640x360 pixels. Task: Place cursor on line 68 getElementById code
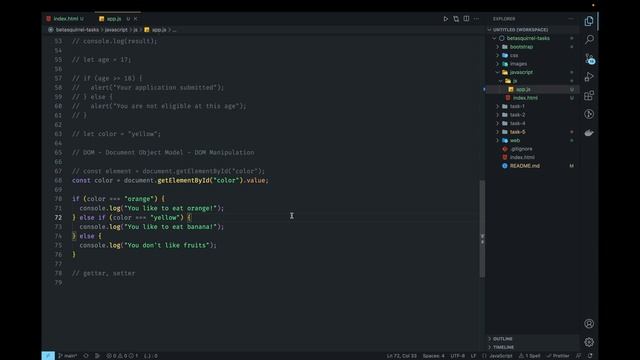pos(170,180)
